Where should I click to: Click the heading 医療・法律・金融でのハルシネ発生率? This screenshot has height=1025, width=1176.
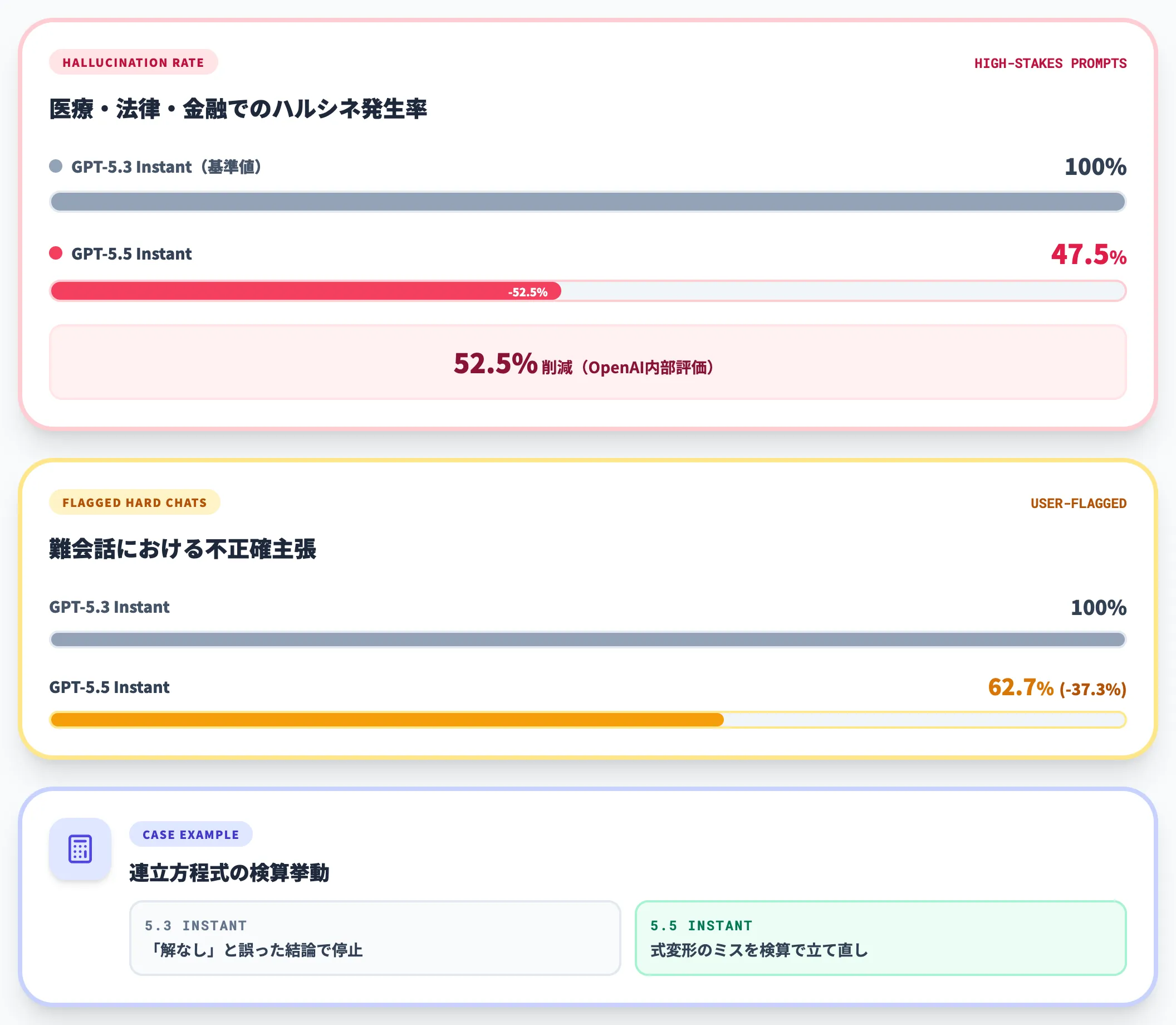tap(238, 109)
